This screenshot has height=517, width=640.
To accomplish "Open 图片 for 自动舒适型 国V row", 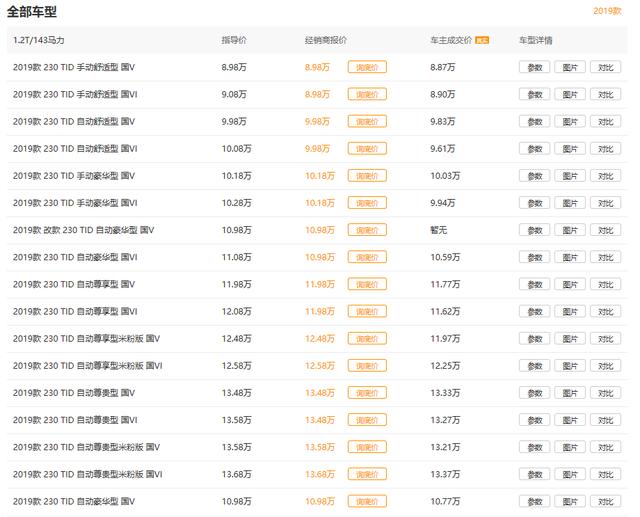I will click(x=570, y=121).
